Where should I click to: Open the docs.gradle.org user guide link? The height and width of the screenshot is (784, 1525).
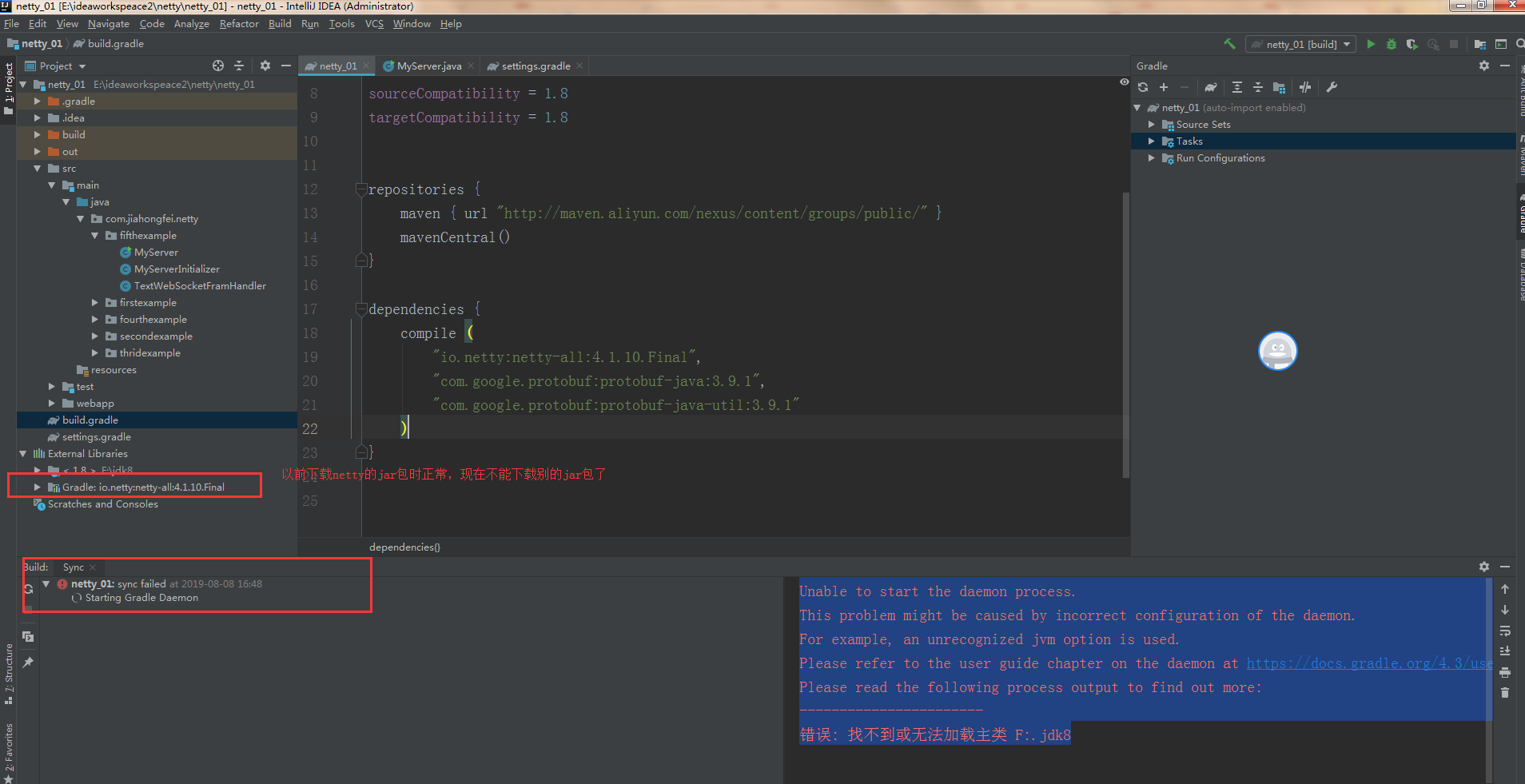click(x=1370, y=663)
